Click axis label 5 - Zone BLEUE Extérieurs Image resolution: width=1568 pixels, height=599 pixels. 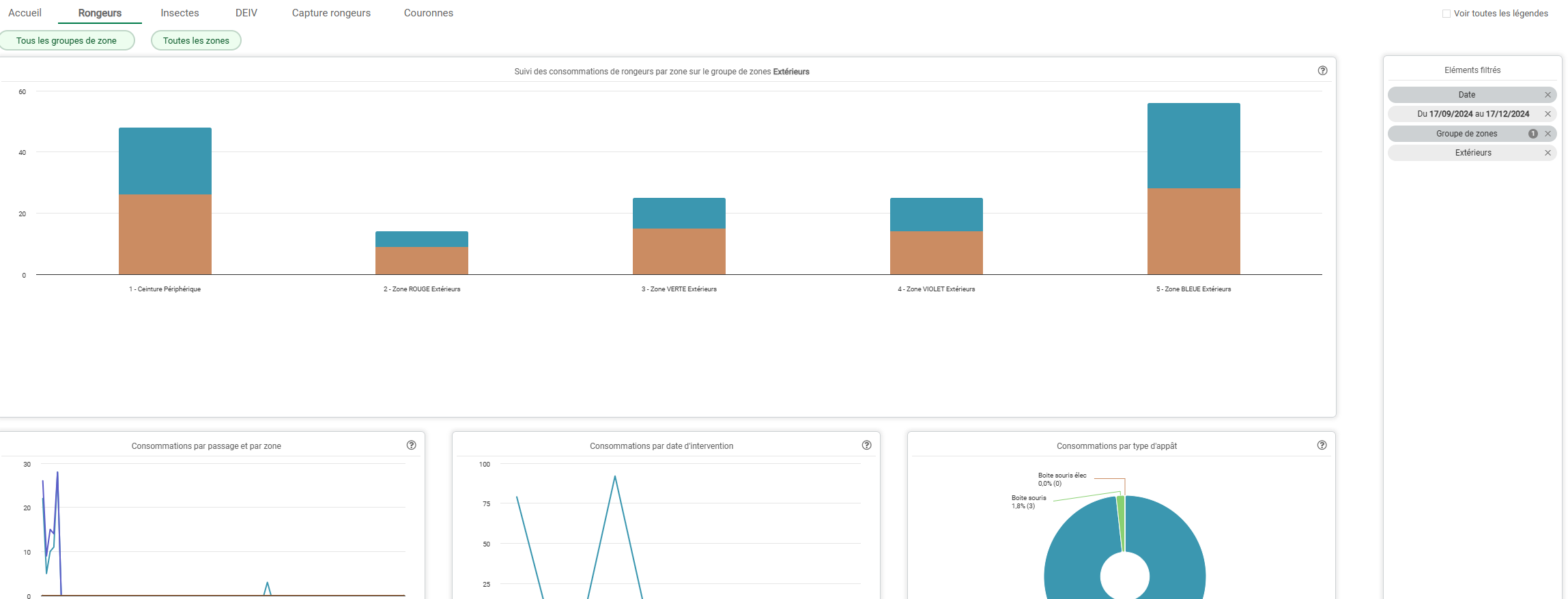tap(1194, 289)
